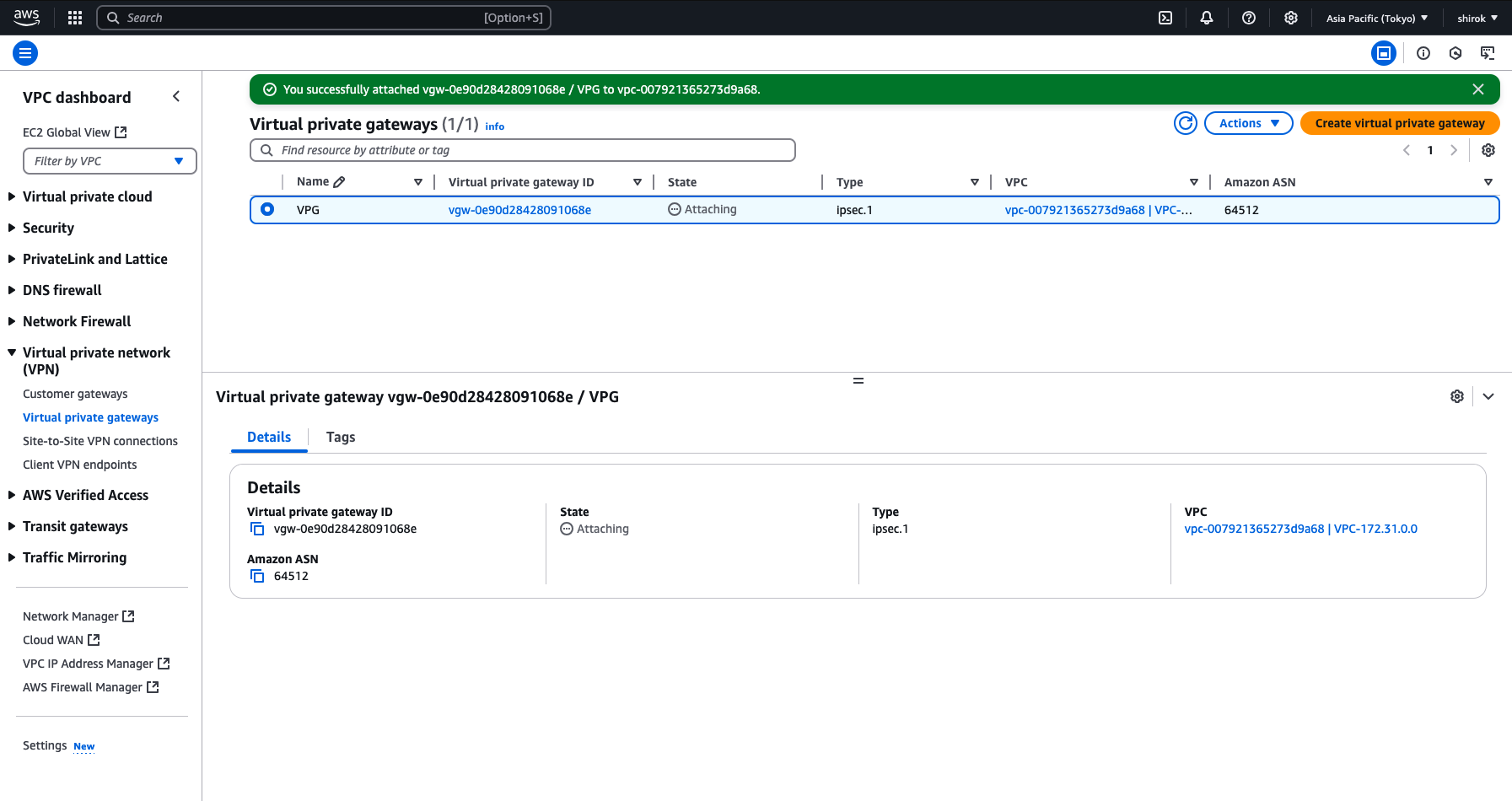Open Cloud WAN external link
This screenshot has height=801, width=1512.
62,640
